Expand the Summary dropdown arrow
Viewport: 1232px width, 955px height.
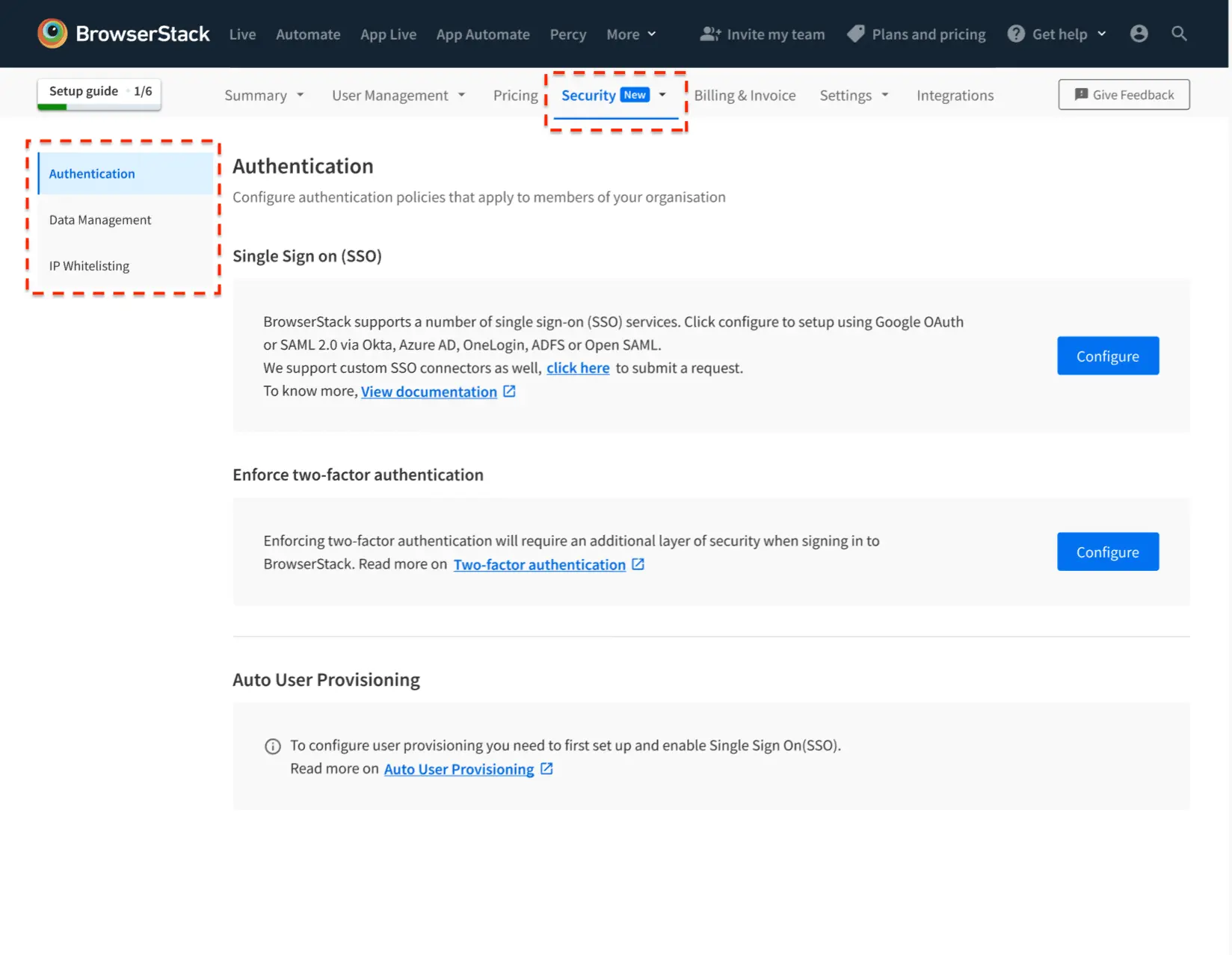click(301, 96)
